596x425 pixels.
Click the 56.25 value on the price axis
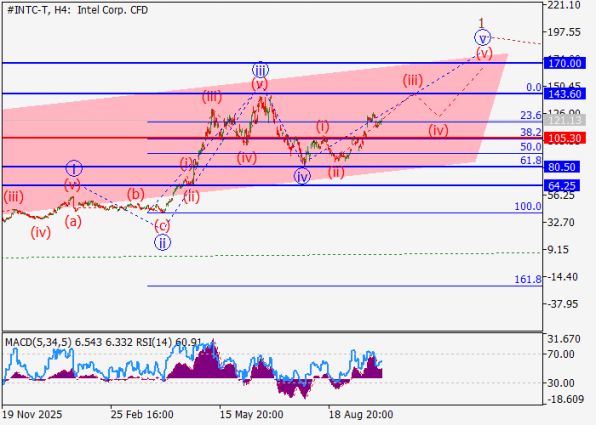561,195
